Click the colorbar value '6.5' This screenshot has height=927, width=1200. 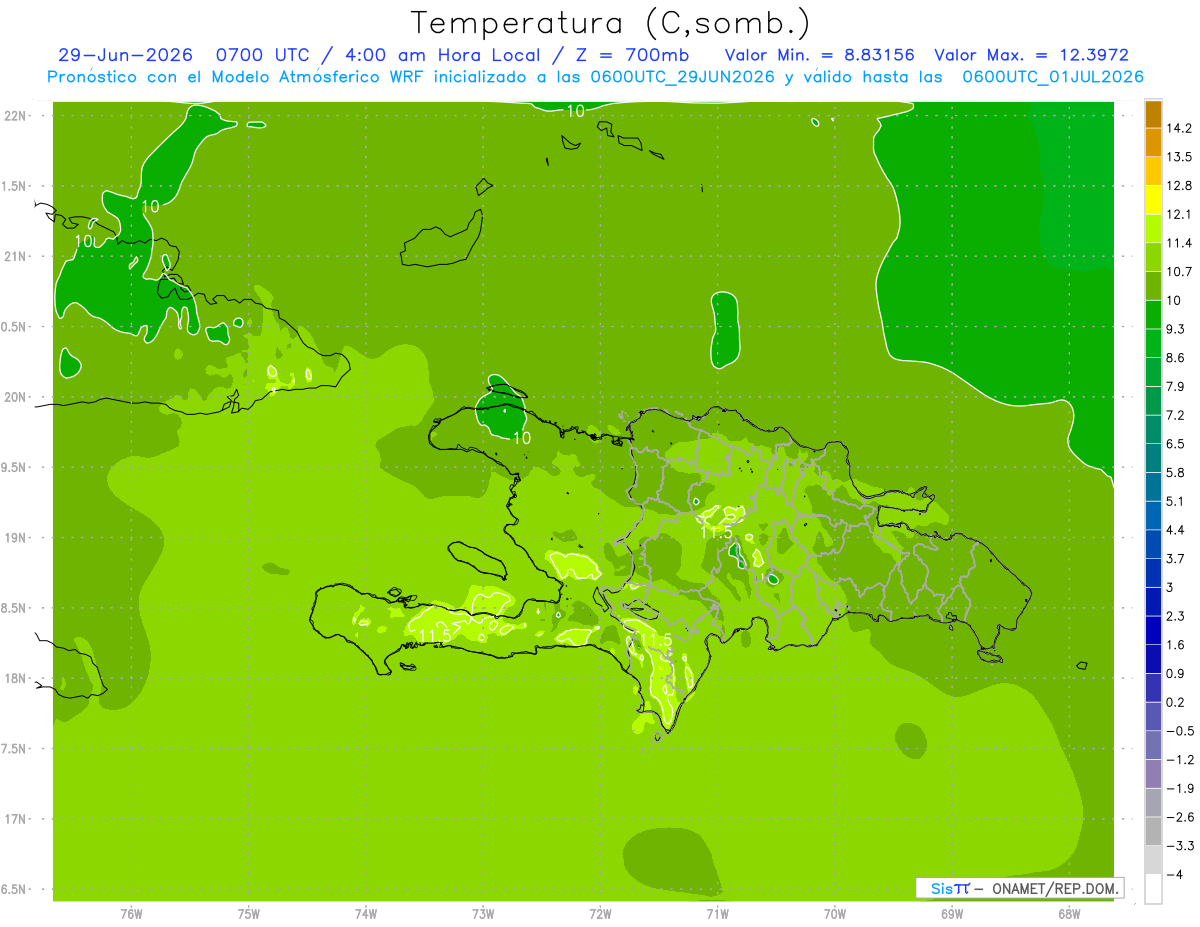point(1176,444)
